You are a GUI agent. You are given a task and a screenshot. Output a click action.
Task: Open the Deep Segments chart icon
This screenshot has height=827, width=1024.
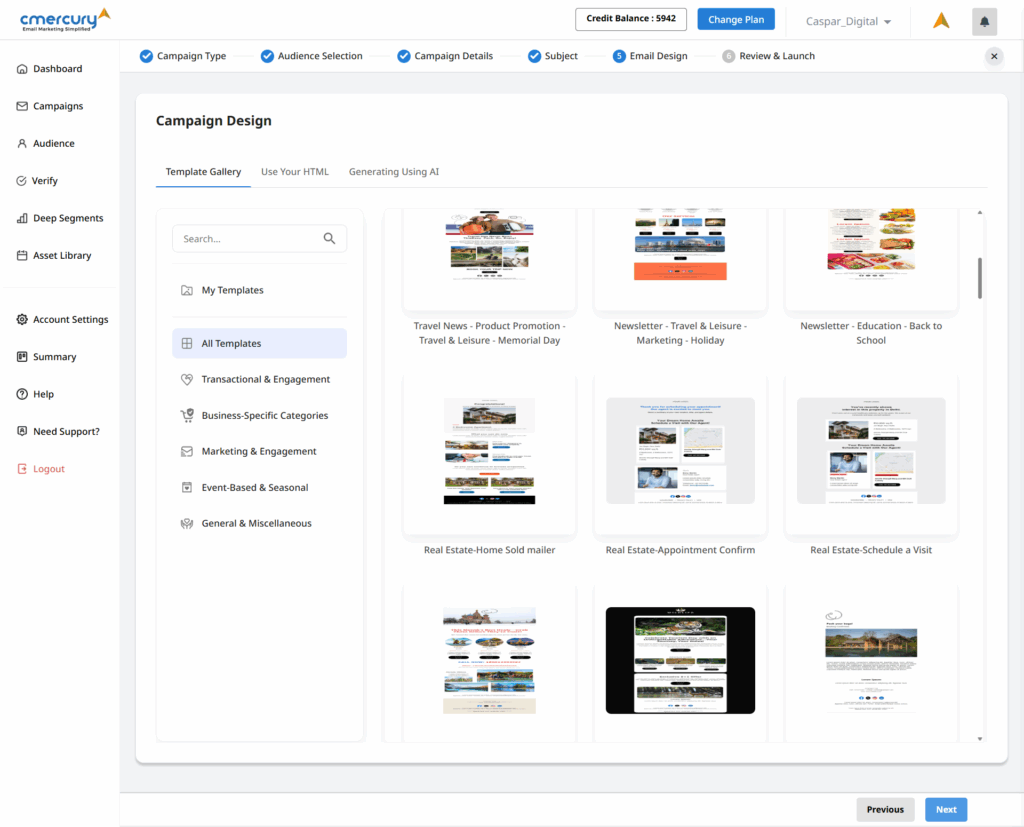pos(22,218)
